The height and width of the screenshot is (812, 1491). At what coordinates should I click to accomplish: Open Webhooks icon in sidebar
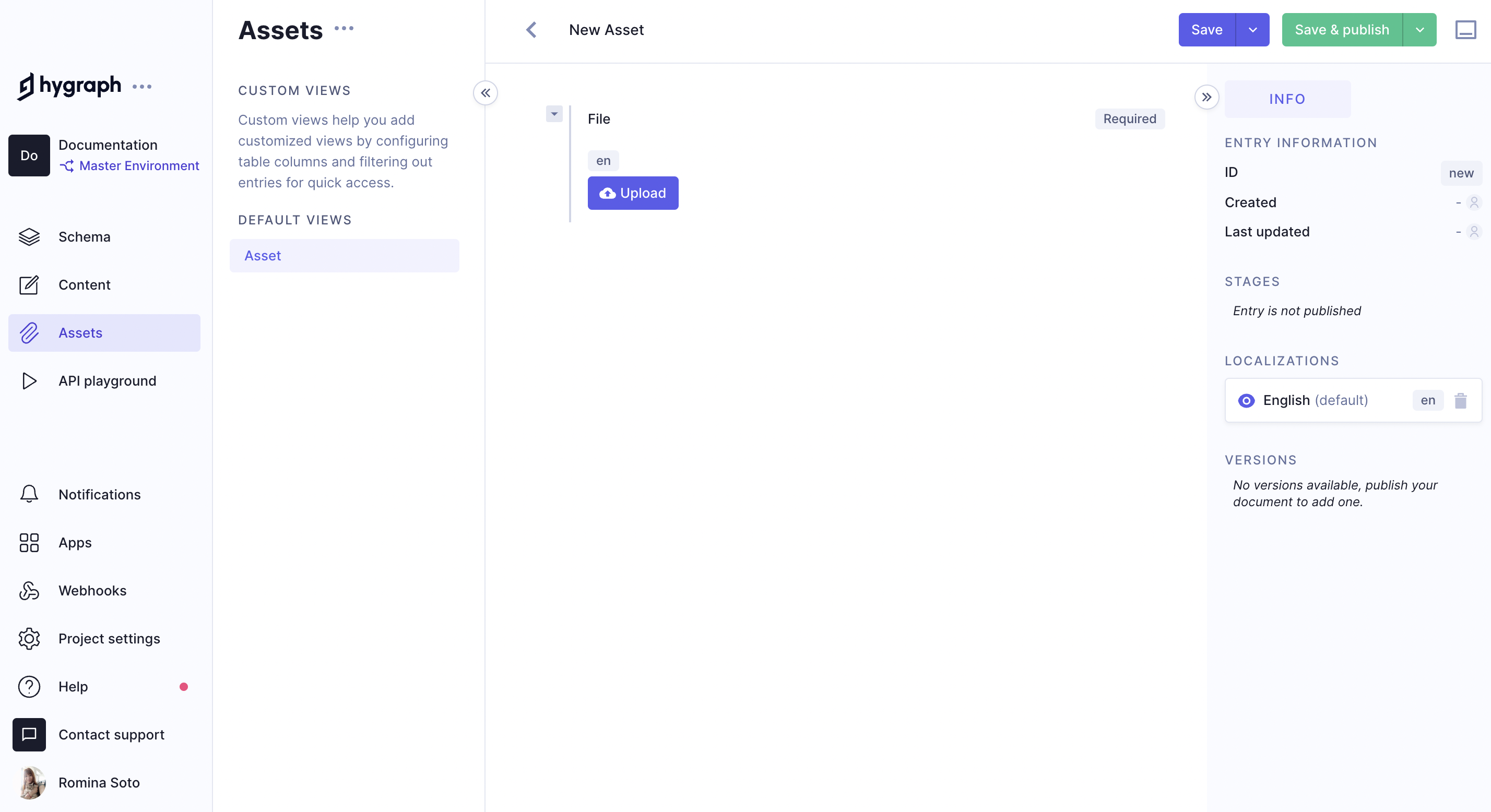point(29,590)
